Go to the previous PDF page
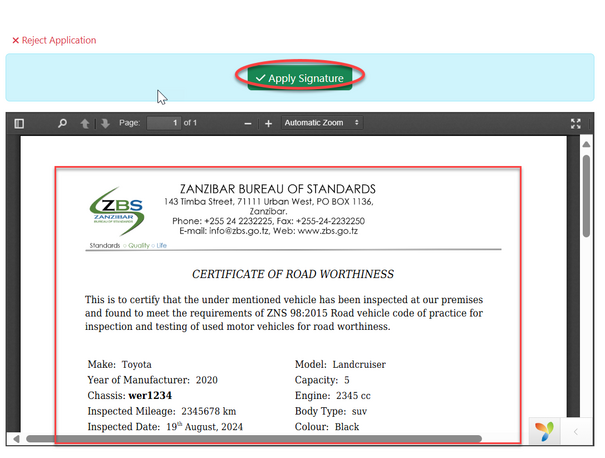This screenshot has width=605, height=458. 85,123
